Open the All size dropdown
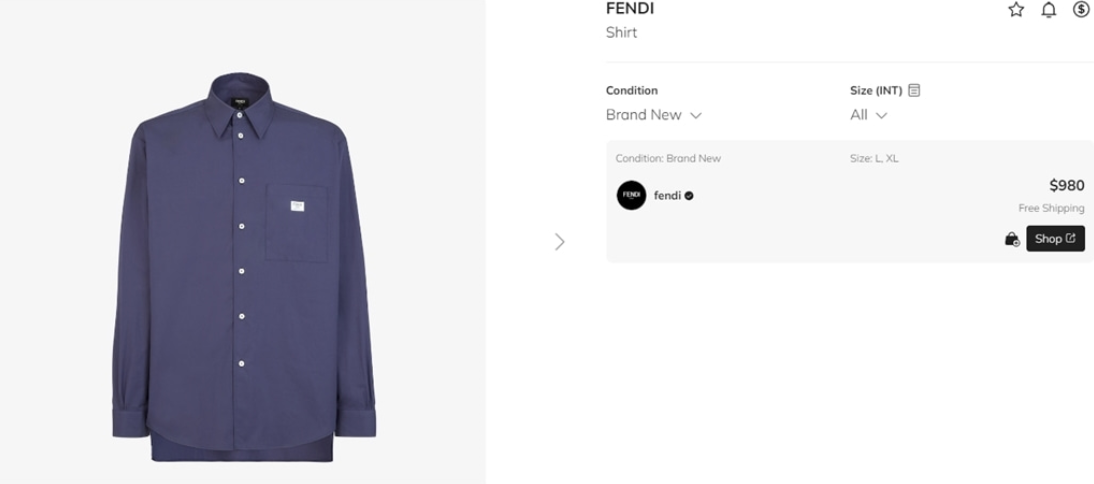The height and width of the screenshot is (484, 1094). 868,115
